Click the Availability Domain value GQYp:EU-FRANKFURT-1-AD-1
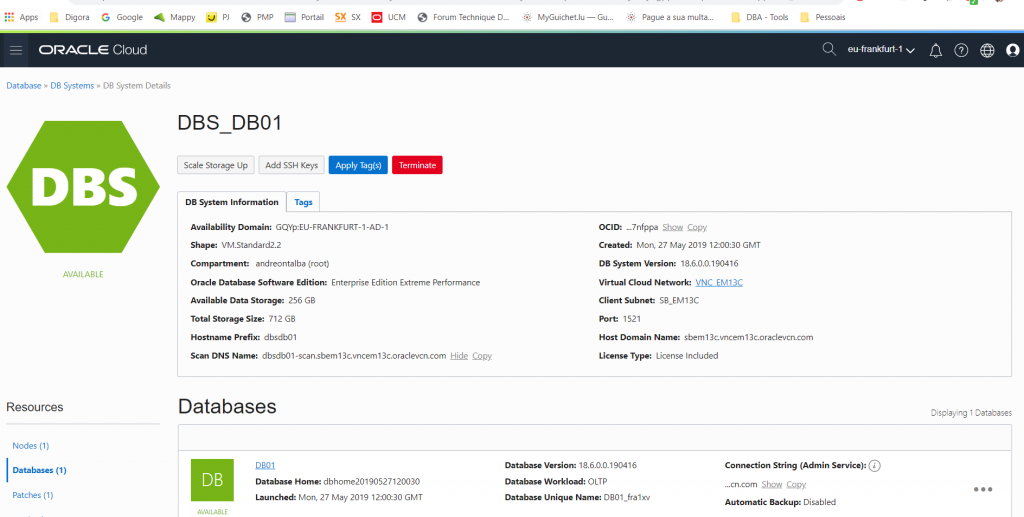This screenshot has width=1024, height=517. (332, 227)
